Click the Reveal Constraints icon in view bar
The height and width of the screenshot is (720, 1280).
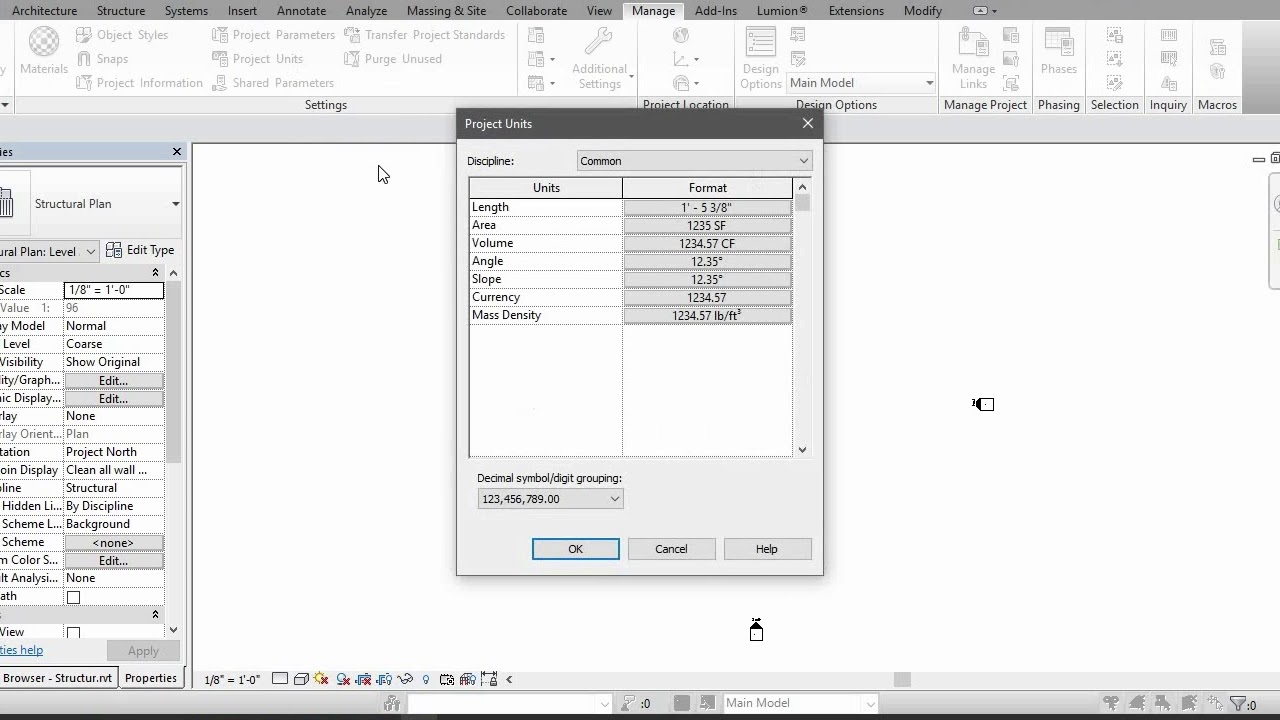(x=489, y=679)
